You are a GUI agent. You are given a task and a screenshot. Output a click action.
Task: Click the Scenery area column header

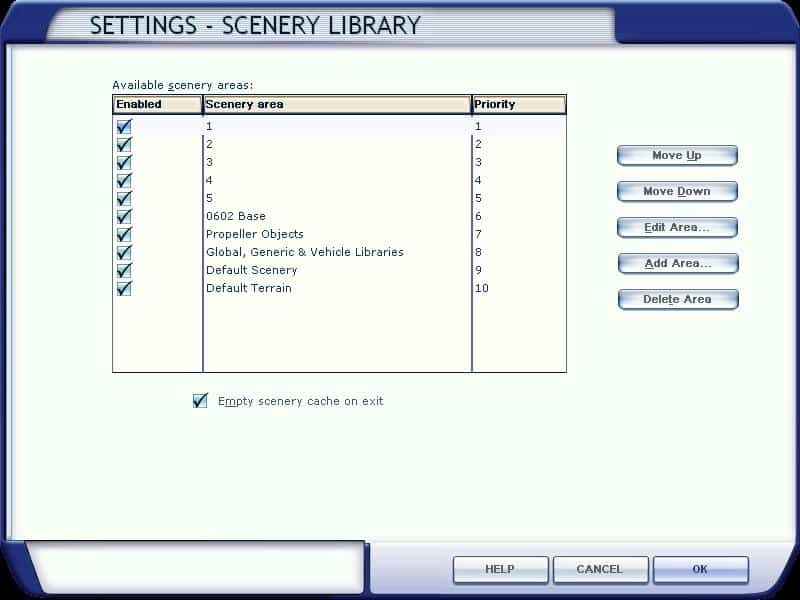[x=336, y=105]
